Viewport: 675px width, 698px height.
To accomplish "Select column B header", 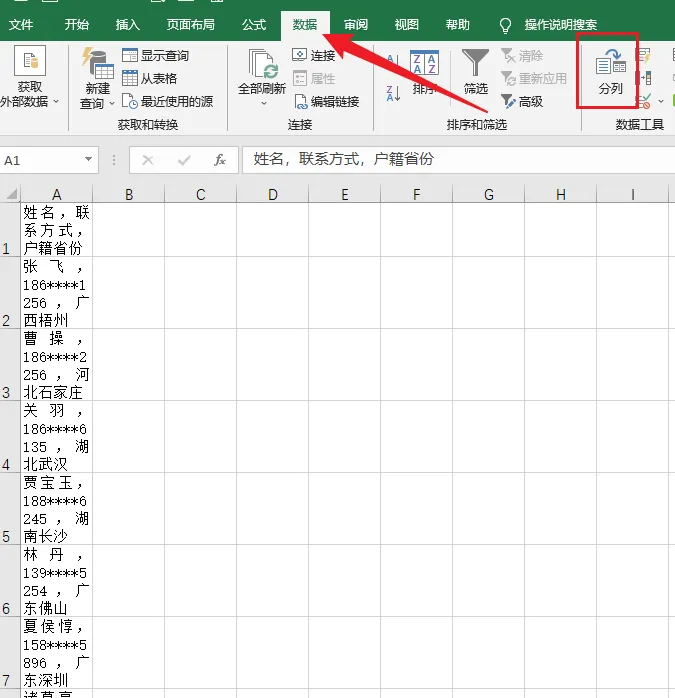I will (129, 194).
